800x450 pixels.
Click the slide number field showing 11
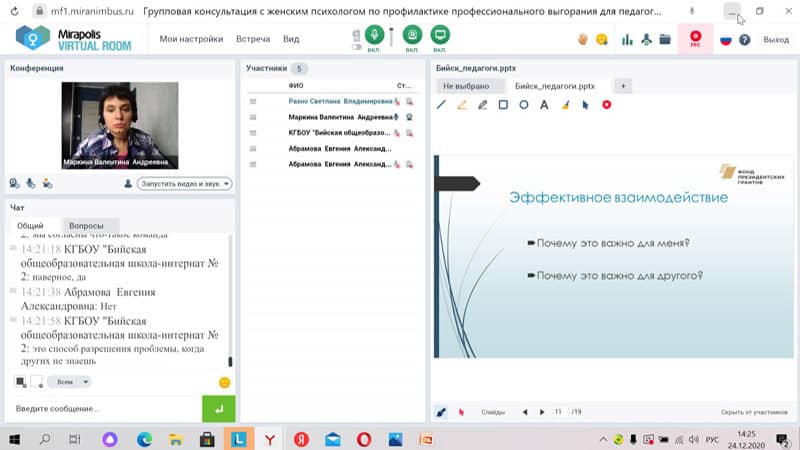click(559, 412)
